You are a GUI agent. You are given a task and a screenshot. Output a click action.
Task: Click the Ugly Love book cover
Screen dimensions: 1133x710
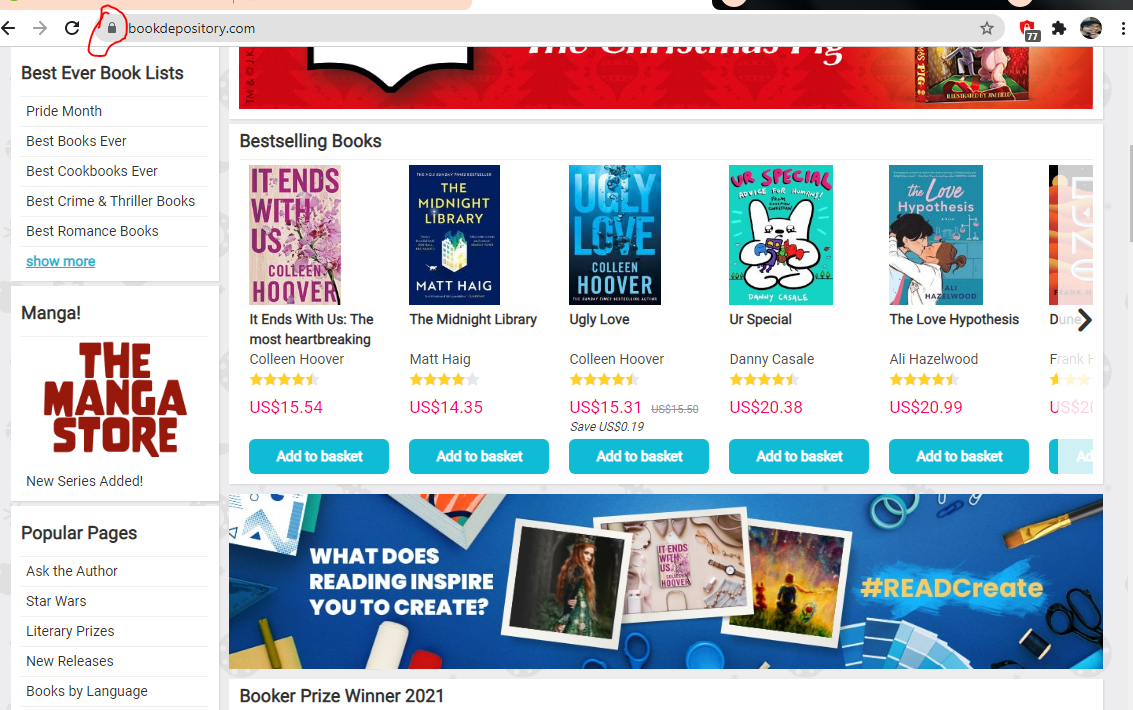coord(615,235)
